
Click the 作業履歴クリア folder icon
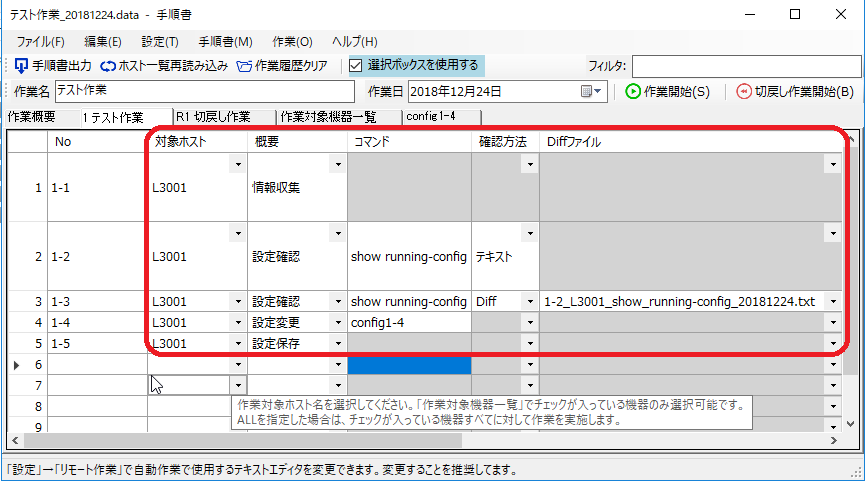coord(245,66)
